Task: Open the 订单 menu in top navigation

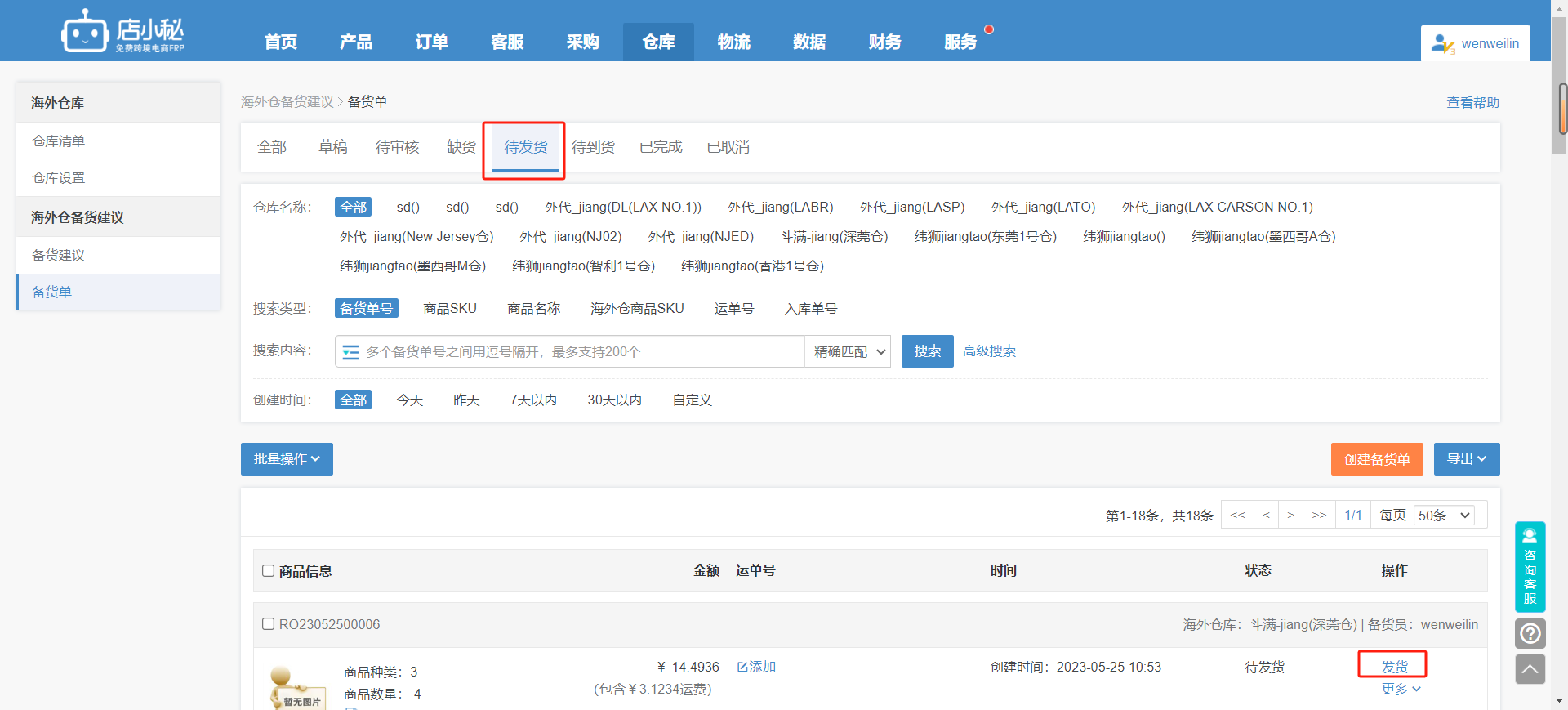Action: pyautogui.click(x=431, y=42)
